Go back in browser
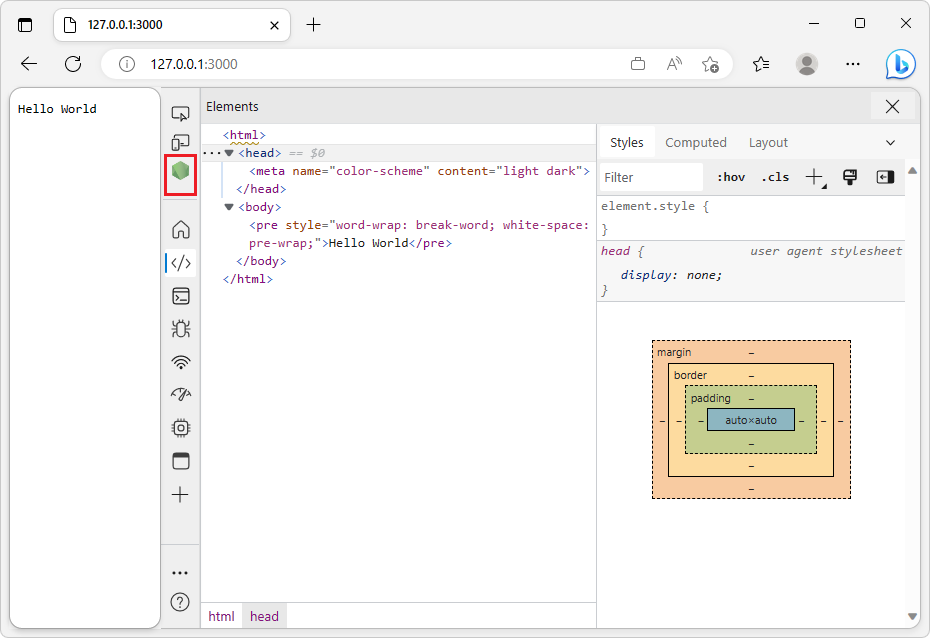 pos(28,64)
